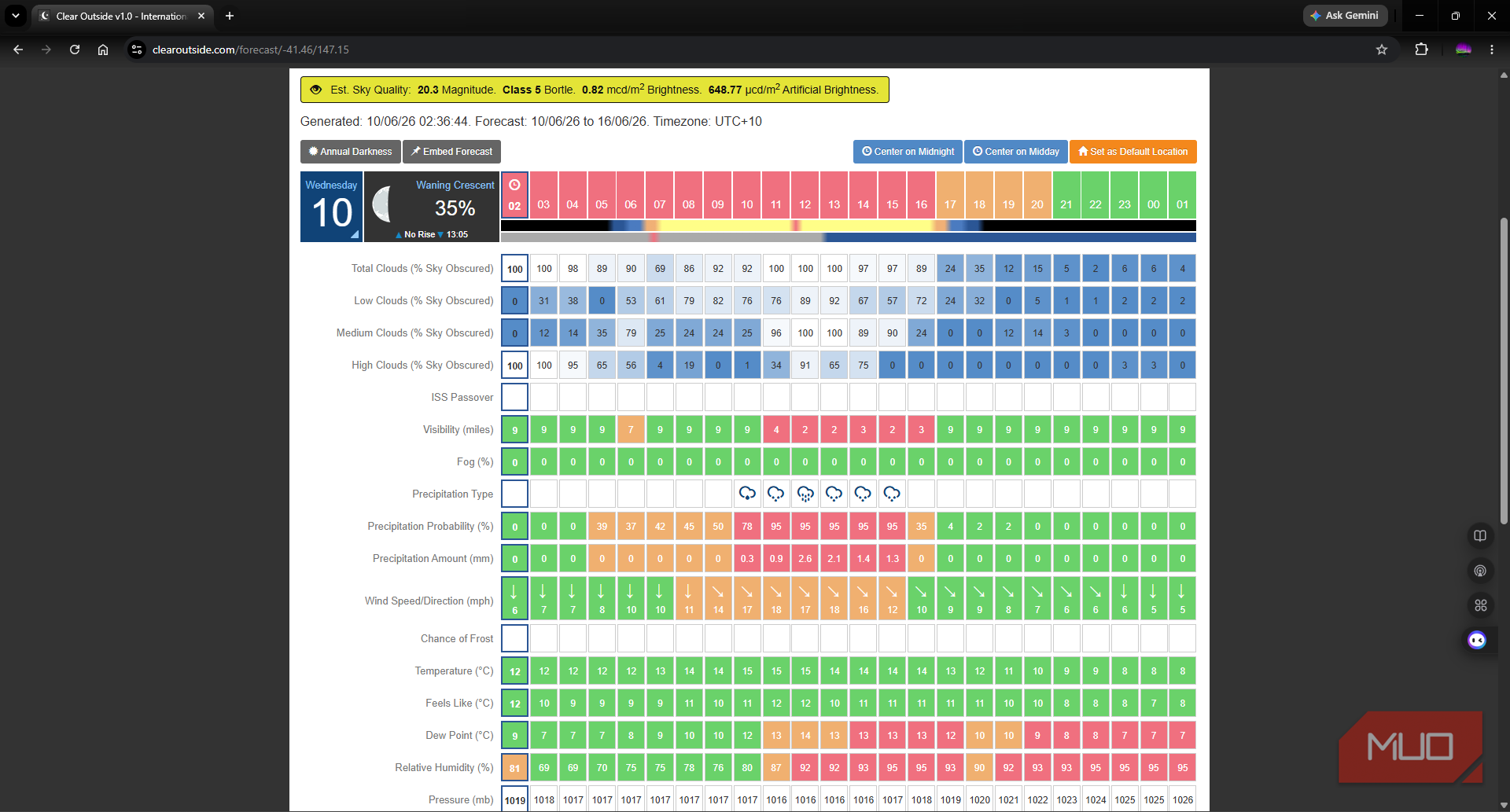Viewport: 1510px width, 812px height.
Task: Go back to previous page
Action: coord(18,50)
